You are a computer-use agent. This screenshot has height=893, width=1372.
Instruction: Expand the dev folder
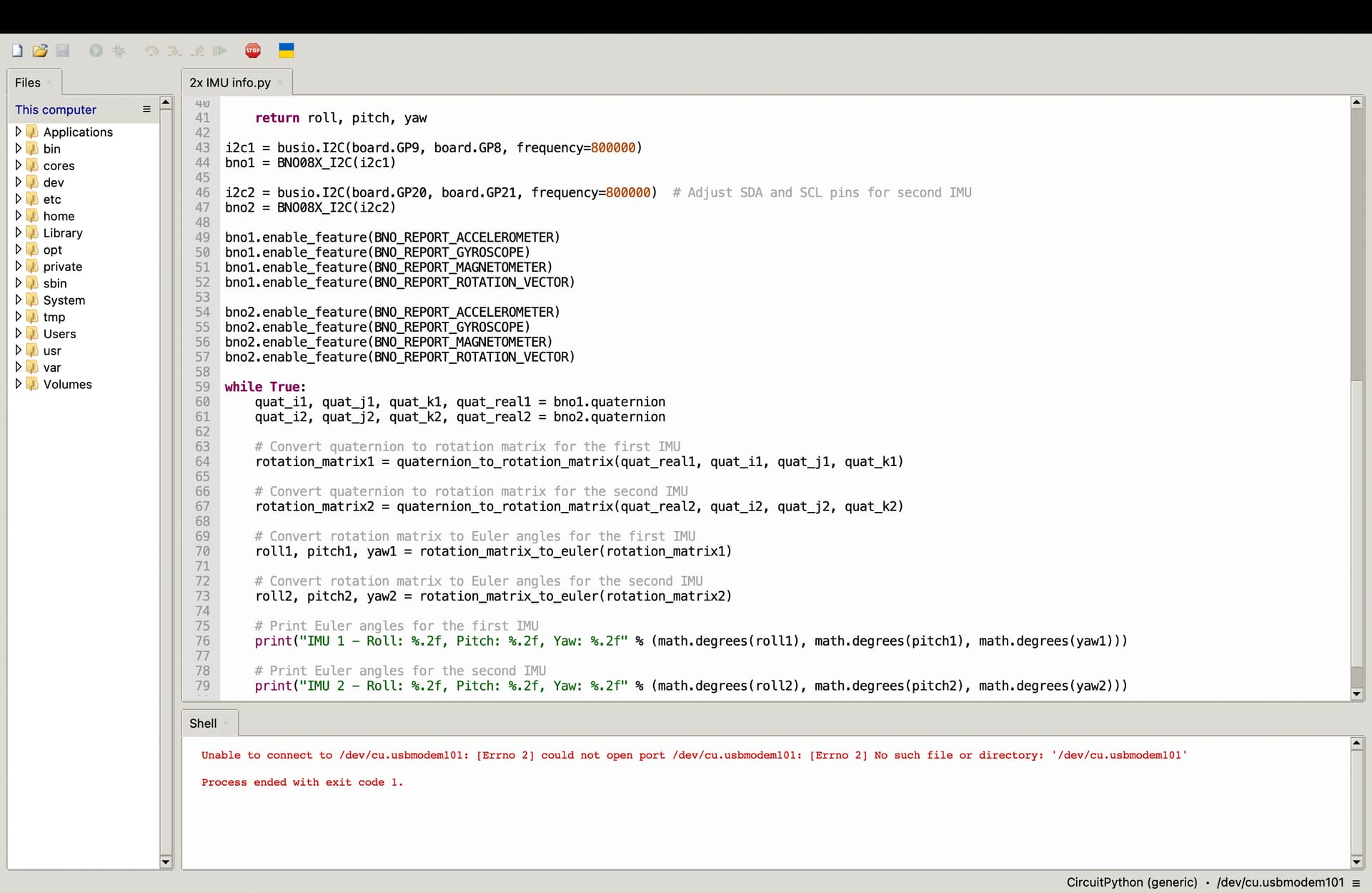(18, 182)
